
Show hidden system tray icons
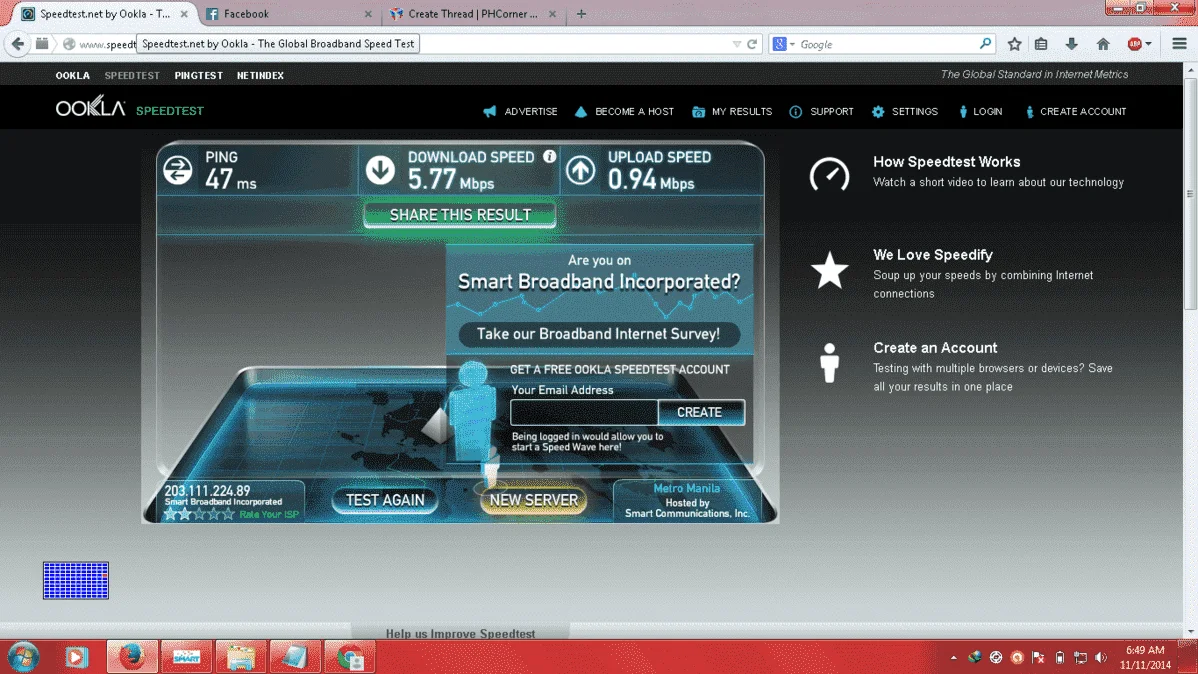pyautogui.click(x=954, y=657)
